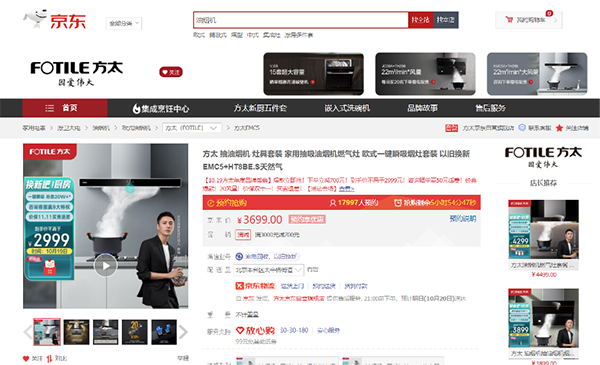
Task: Click the gallery previous left arrow
Action: (x=28, y=332)
